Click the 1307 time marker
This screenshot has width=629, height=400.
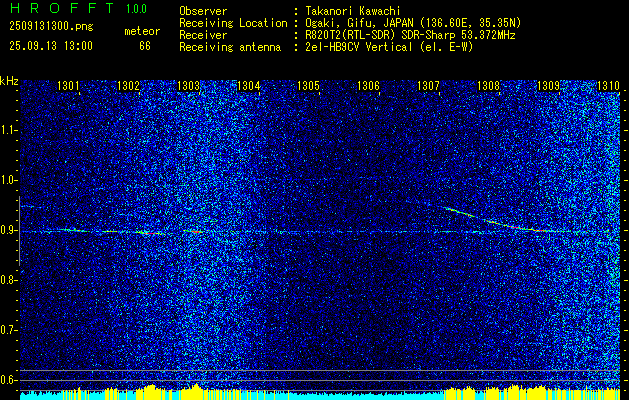click(428, 85)
